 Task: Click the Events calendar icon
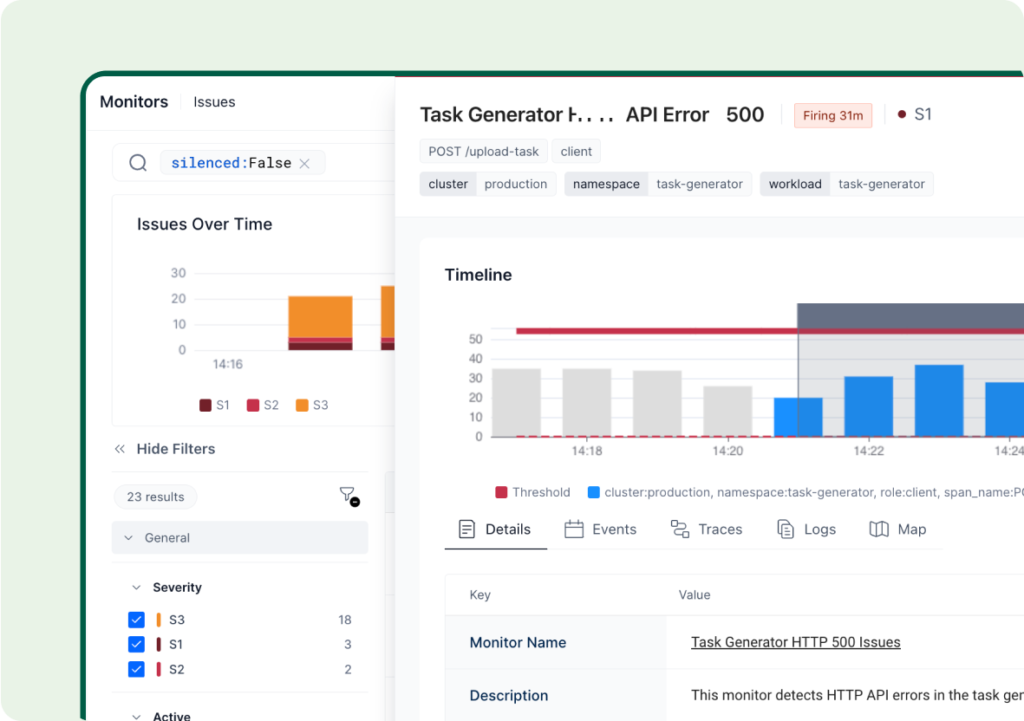[574, 529]
